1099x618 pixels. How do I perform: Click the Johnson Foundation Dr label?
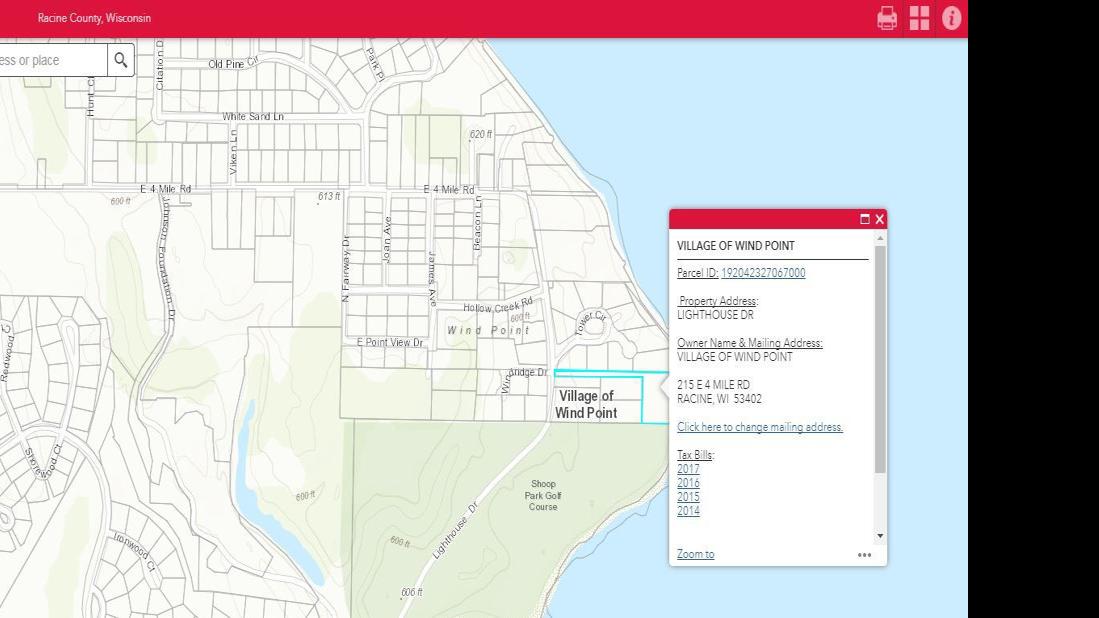168,258
